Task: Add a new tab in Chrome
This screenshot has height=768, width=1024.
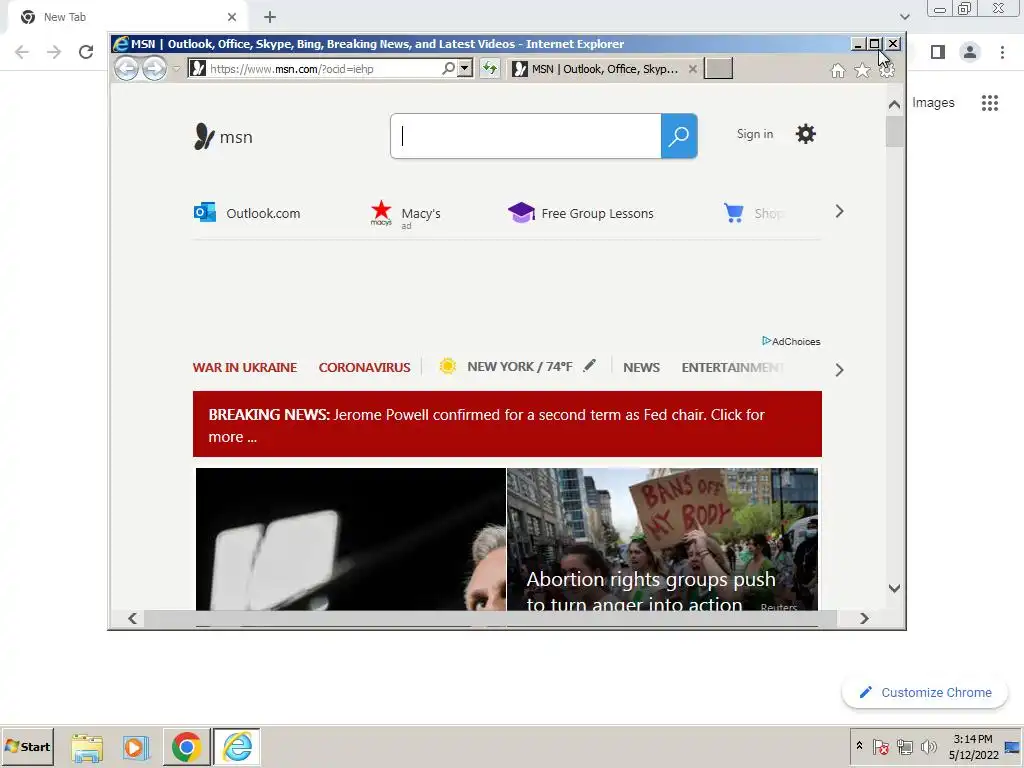Action: coord(270,17)
